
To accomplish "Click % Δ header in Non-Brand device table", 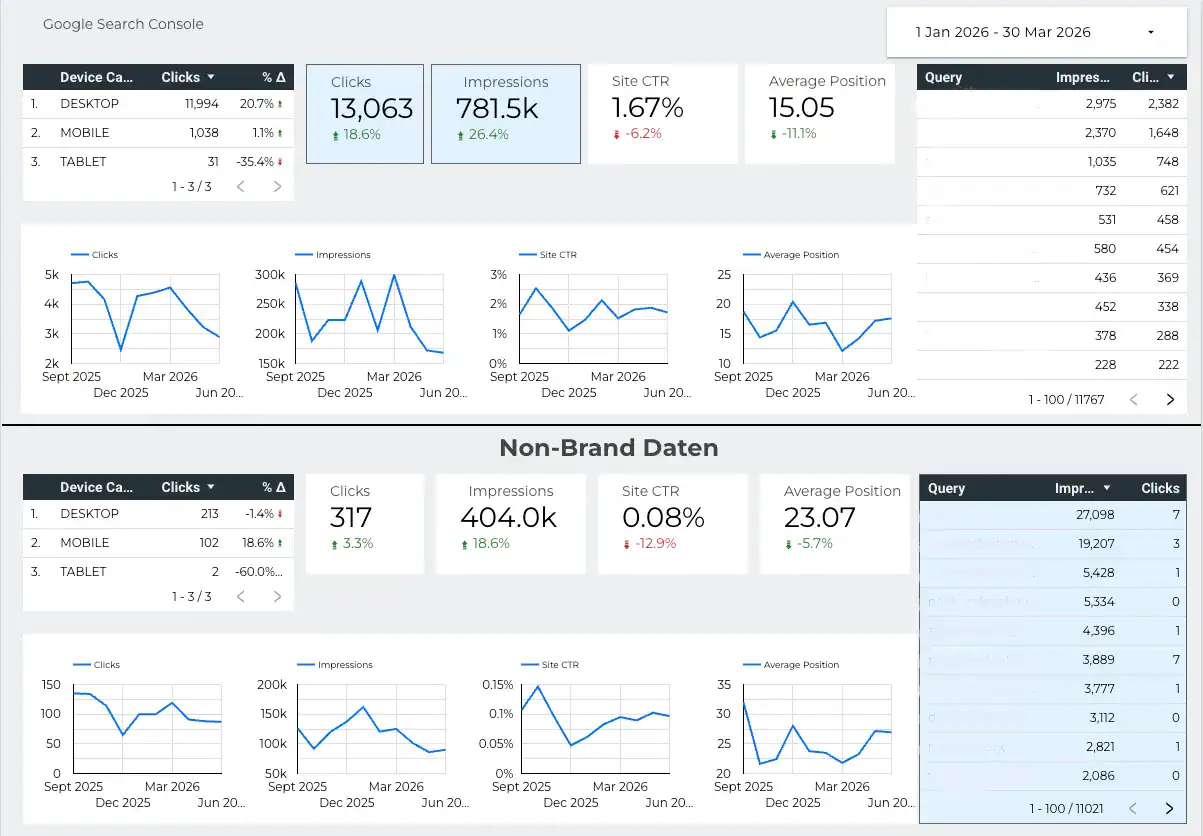I will pyautogui.click(x=274, y=487).
